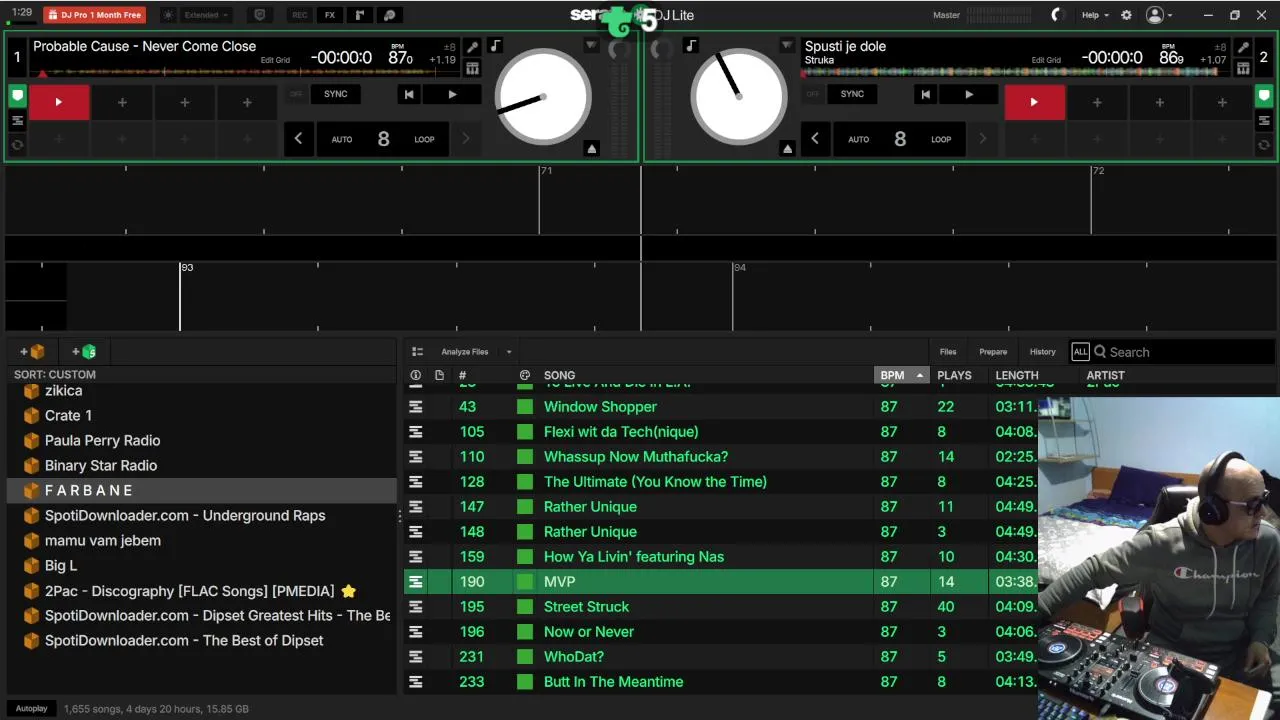Open deck 2 dropdown triangle near platter
The image size is (1280, 720).
(x=787, y=46)
